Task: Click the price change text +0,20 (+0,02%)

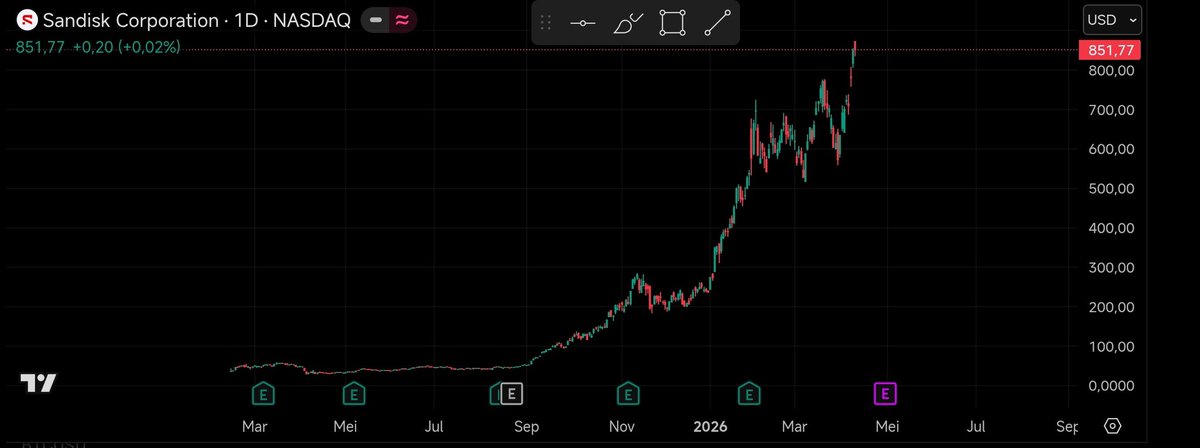Action: tap(126, 47)
